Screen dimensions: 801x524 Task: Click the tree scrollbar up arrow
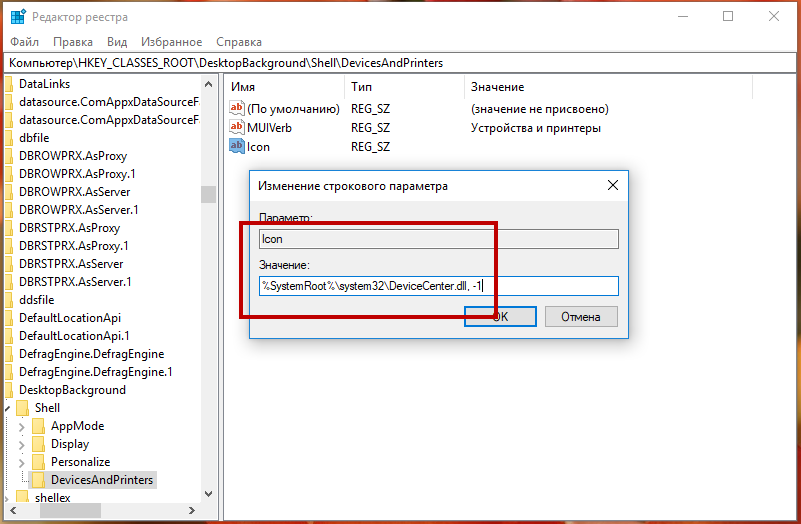[208, 84]
